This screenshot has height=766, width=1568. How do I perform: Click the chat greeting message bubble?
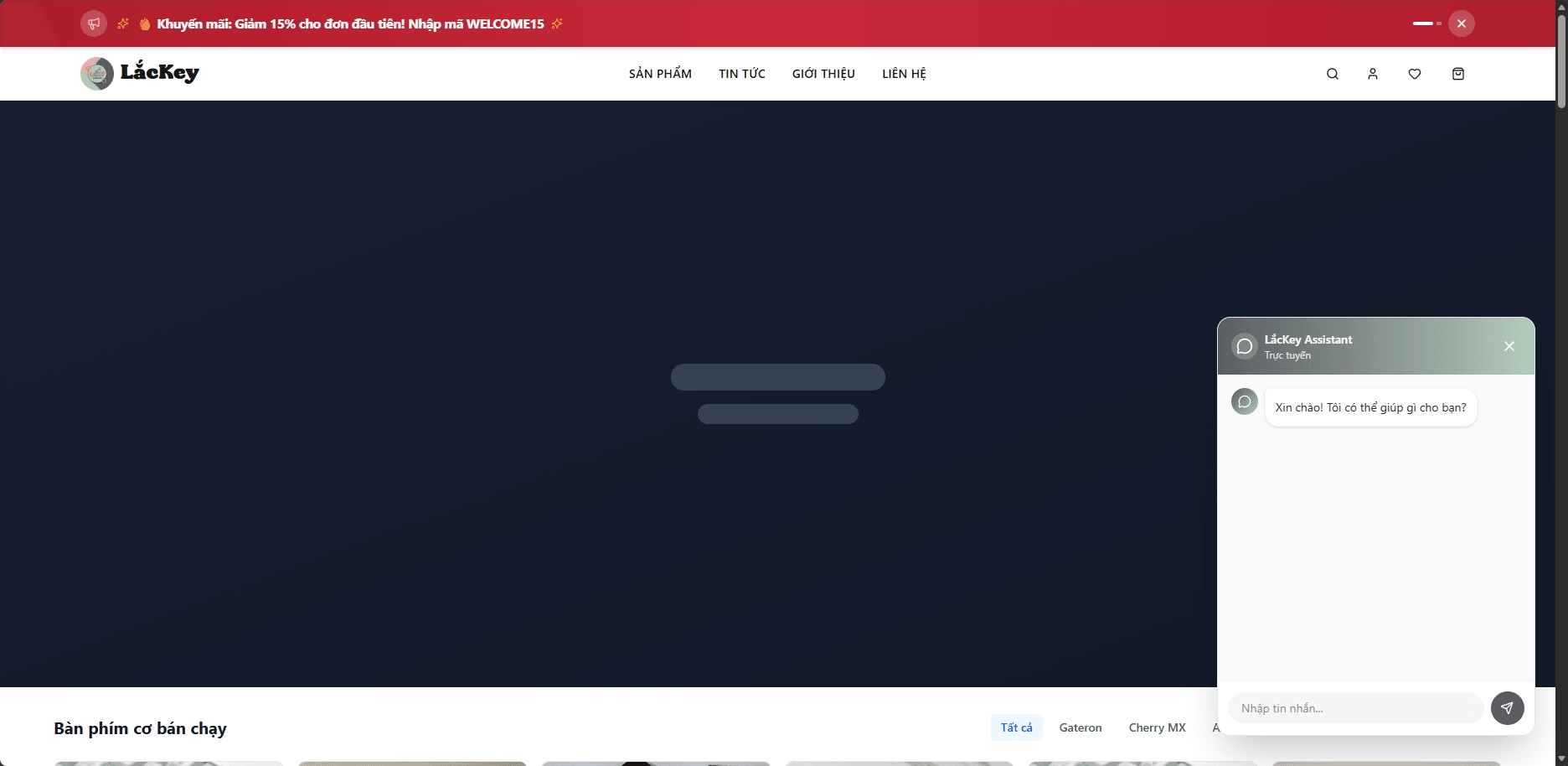click(1370, 407)
